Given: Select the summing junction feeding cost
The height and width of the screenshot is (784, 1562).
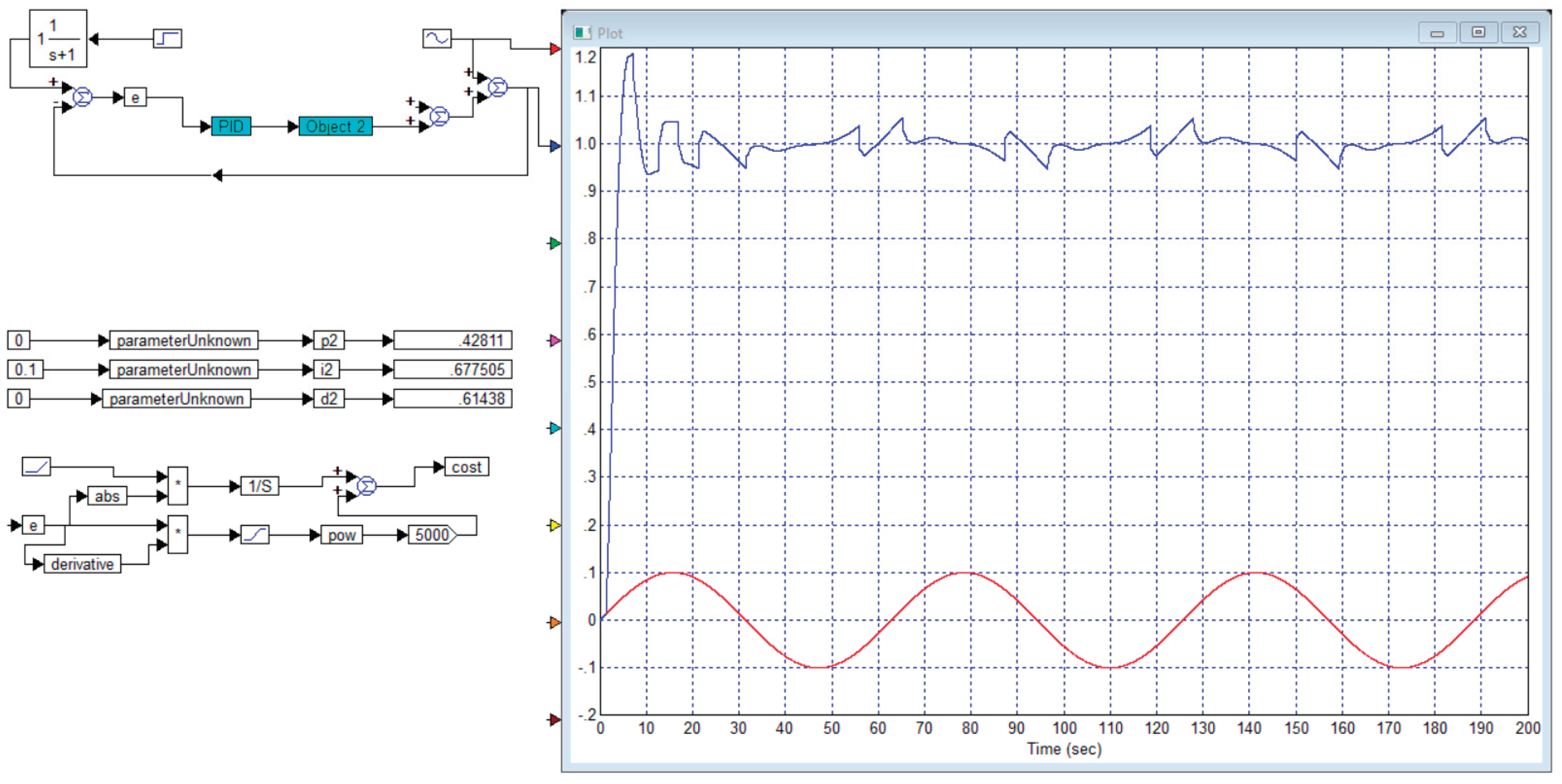Looking at the screenshot, I should (x=366, y=486).
